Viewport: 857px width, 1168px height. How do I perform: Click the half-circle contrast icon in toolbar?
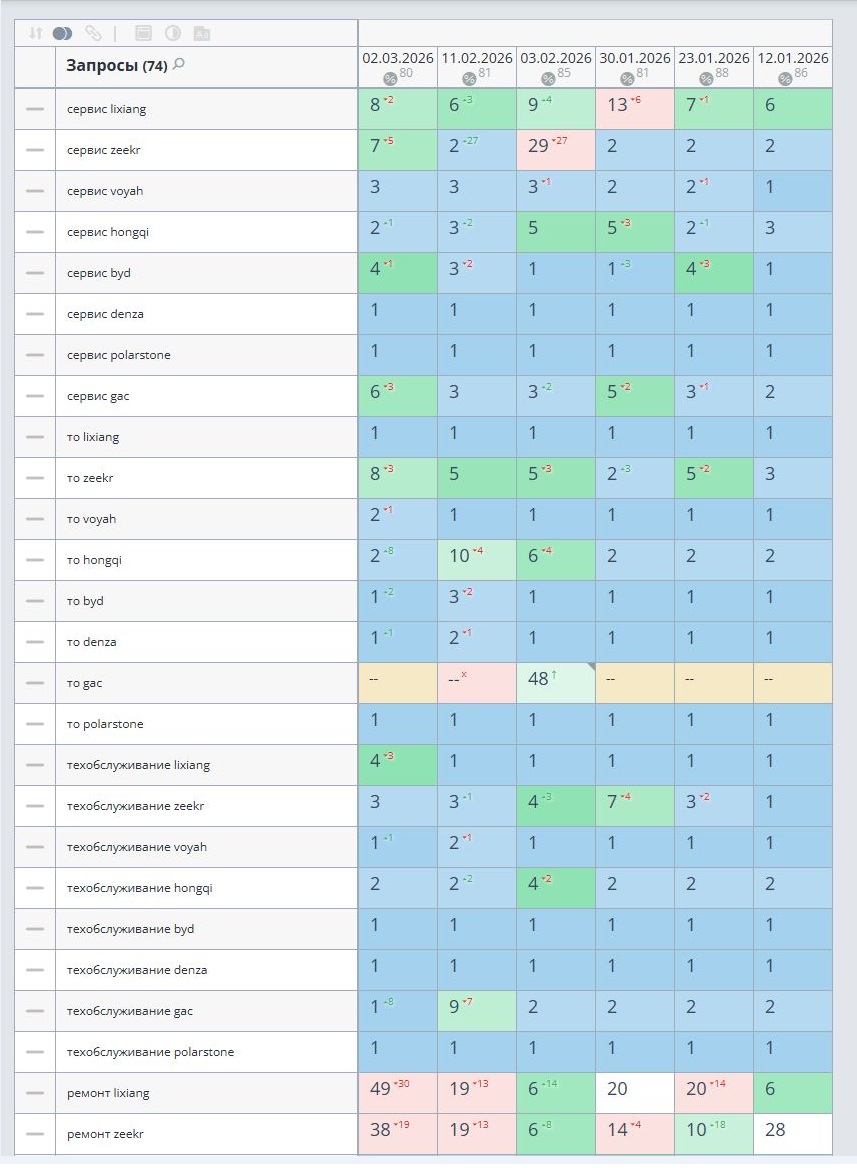(x=172, y=33)
